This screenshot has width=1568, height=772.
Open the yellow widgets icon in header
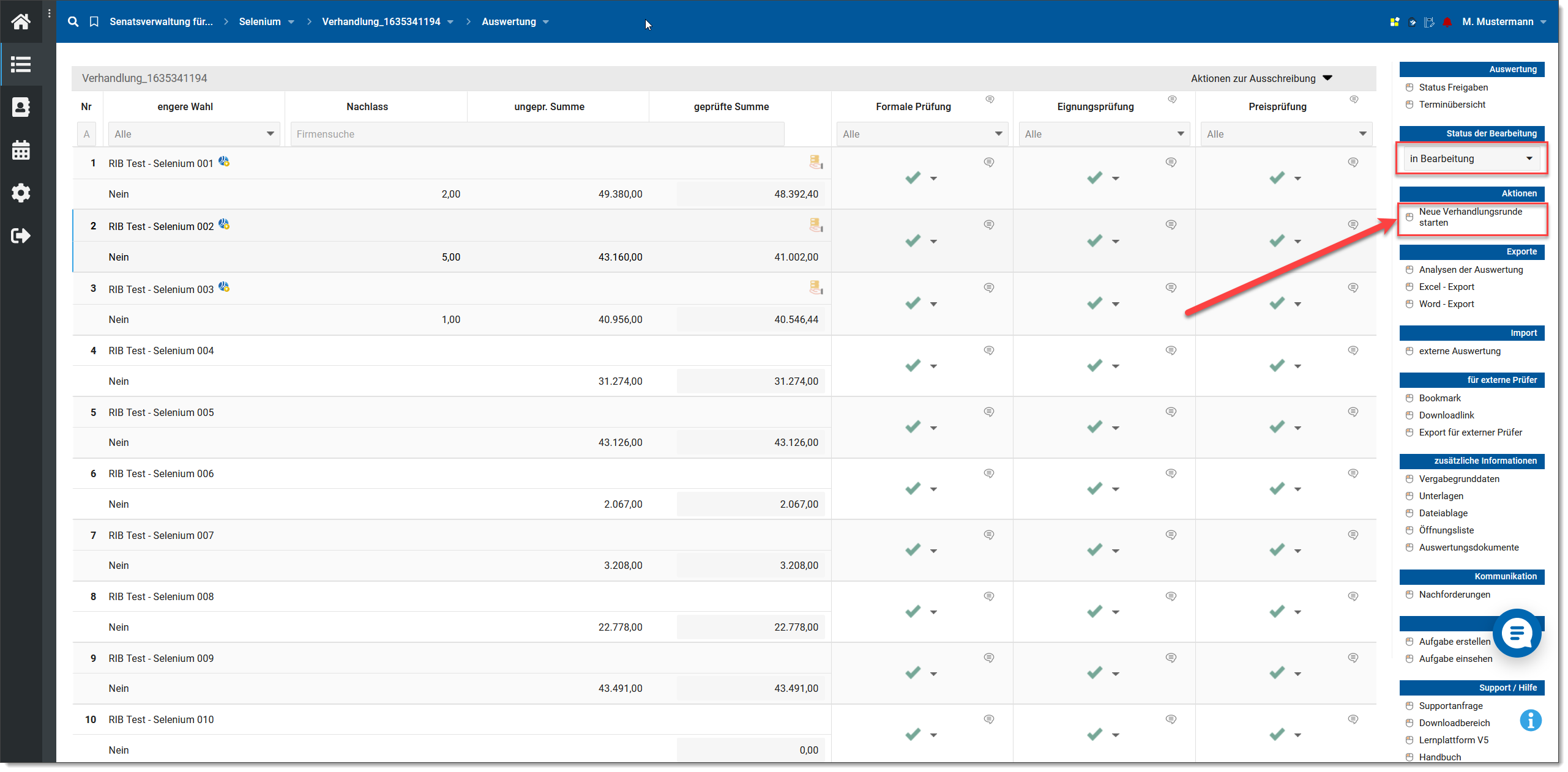1395,22
